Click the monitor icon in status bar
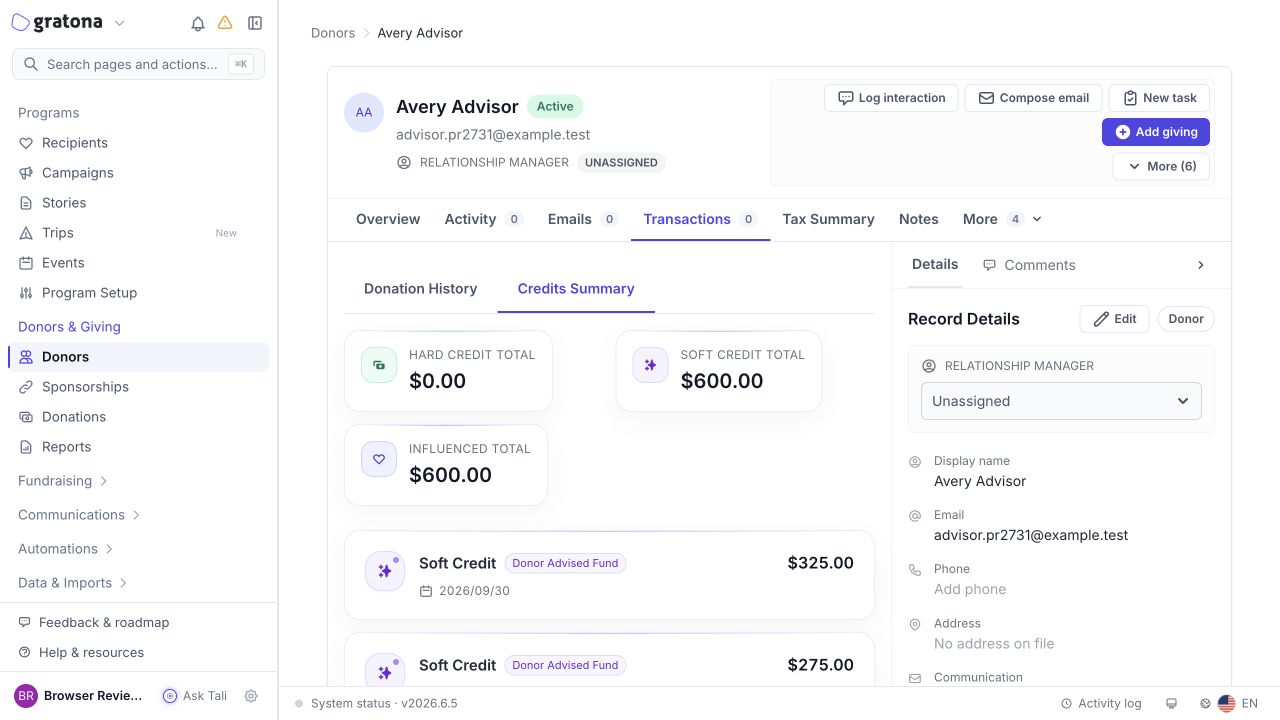The image size is (1280, 720). (1172, 704)
